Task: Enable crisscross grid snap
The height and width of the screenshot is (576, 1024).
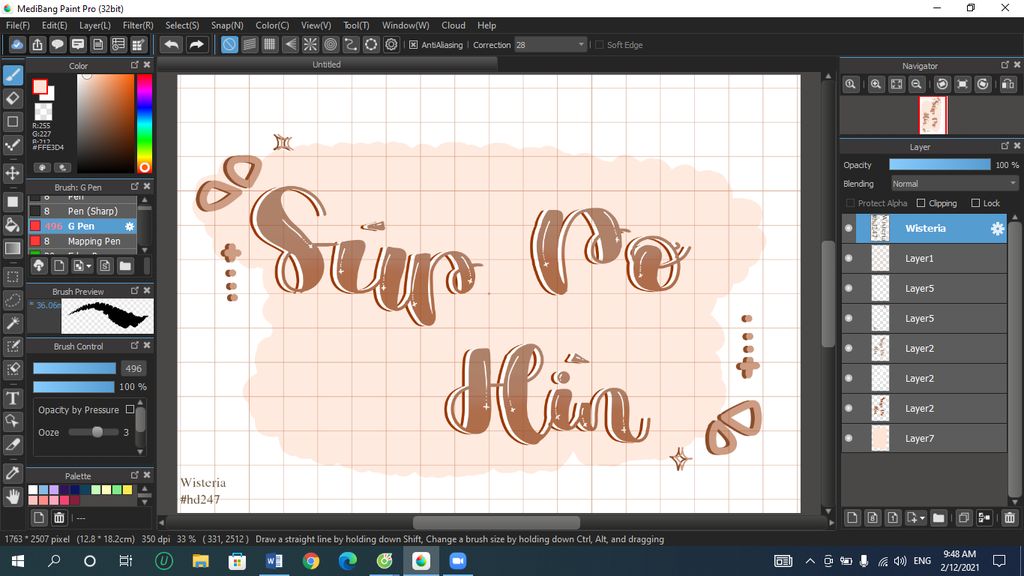Action: [x=270, y=44]
